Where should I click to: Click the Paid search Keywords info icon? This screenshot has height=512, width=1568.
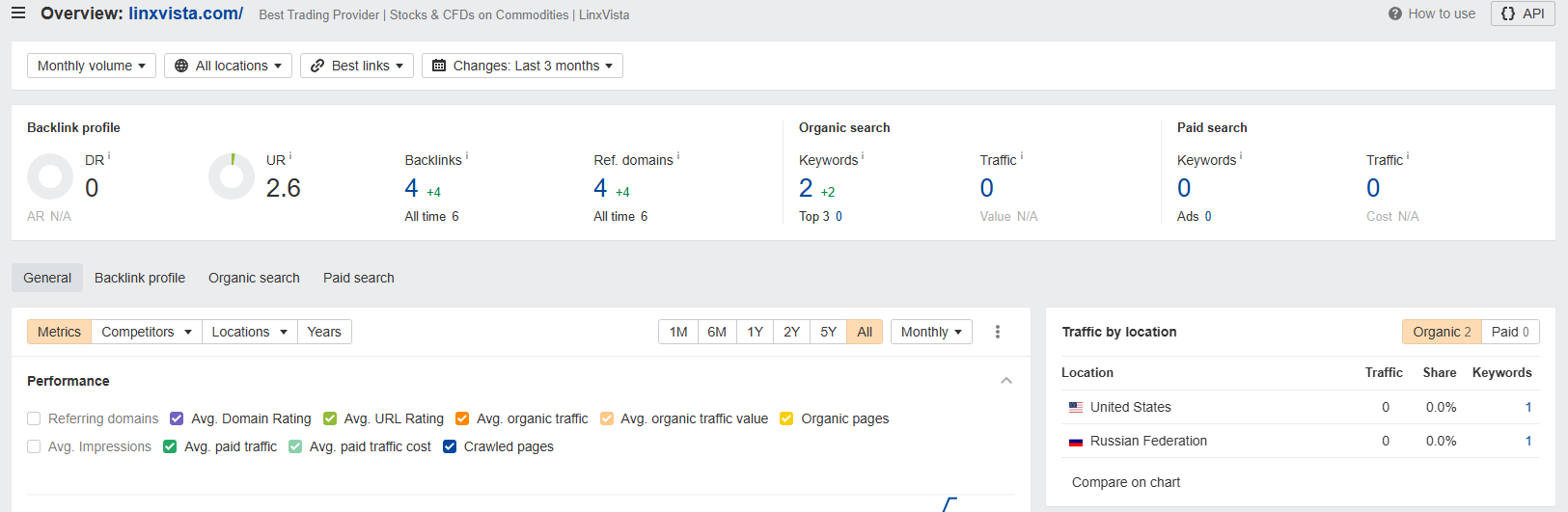pos(1241,155)
